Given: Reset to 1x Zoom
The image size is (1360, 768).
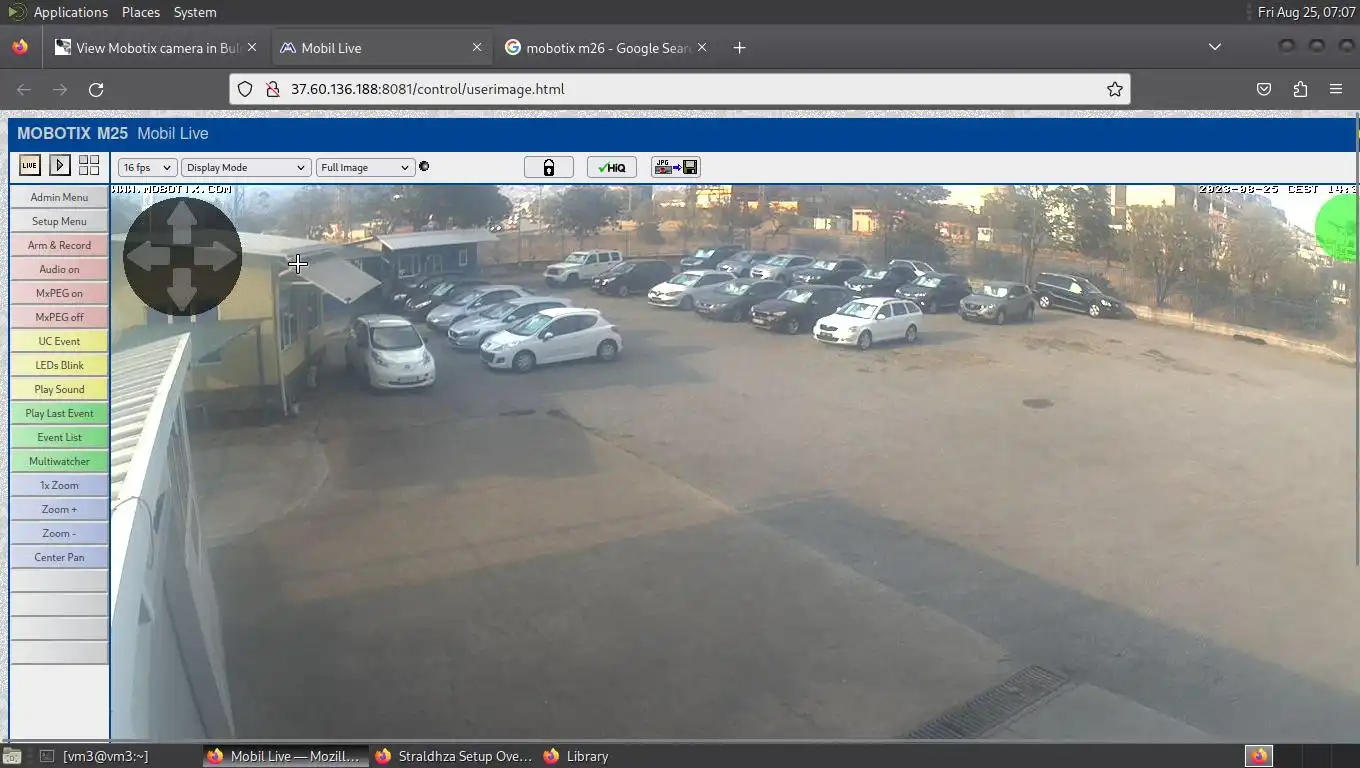Looking at the screenshot, I should [59, 485].
